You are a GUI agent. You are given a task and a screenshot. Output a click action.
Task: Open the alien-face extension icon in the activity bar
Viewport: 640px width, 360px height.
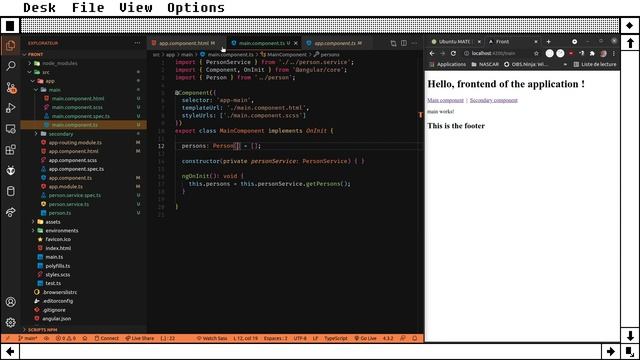pos(11,171)
